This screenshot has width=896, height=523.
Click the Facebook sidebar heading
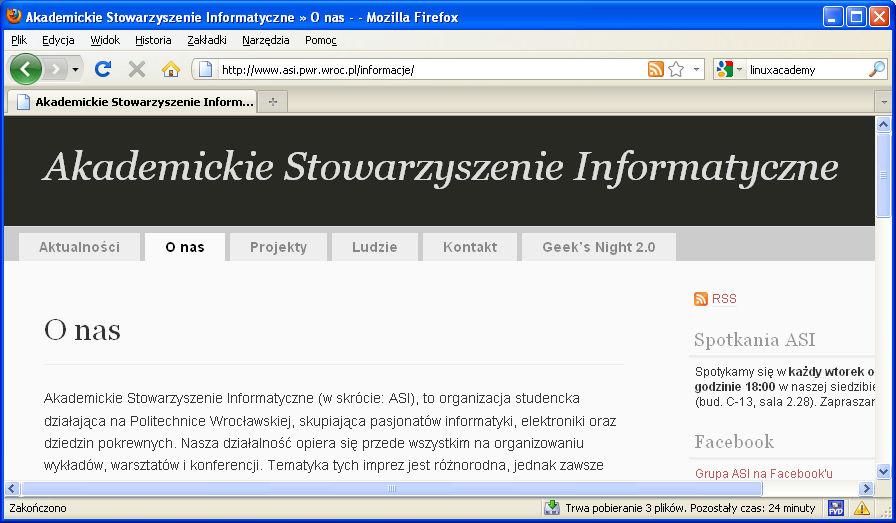(x=734, y=441)
